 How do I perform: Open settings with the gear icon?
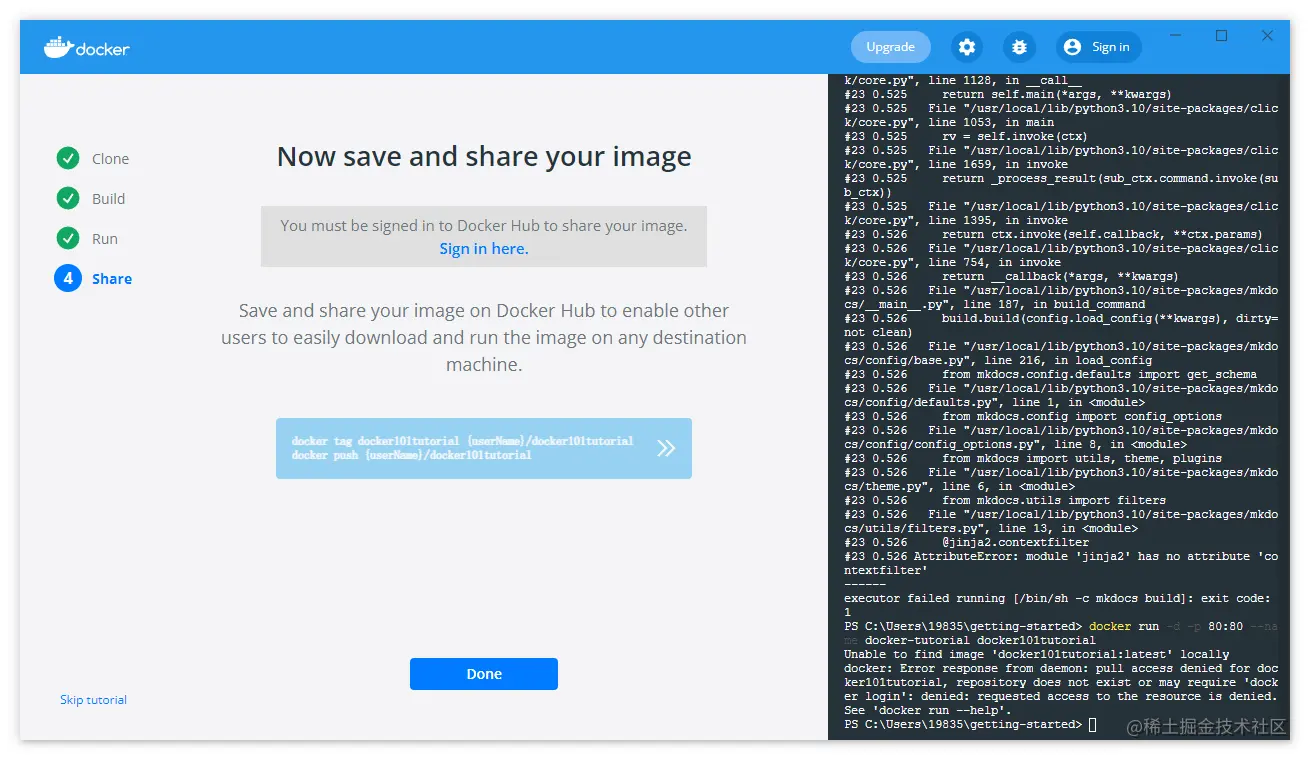point(966,47)
